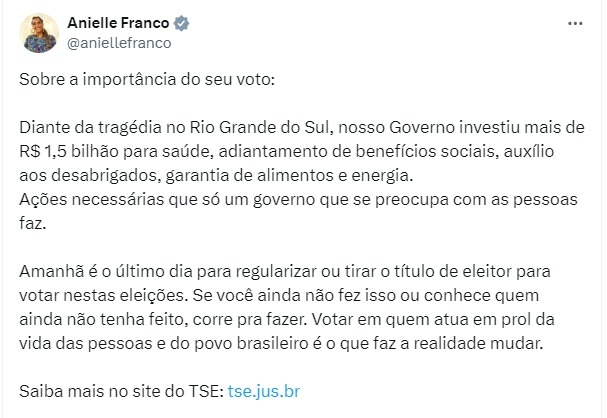Screen dimensions: 607x418
Task: Open the @aniellefranco handle
Action: coord(119,43)
